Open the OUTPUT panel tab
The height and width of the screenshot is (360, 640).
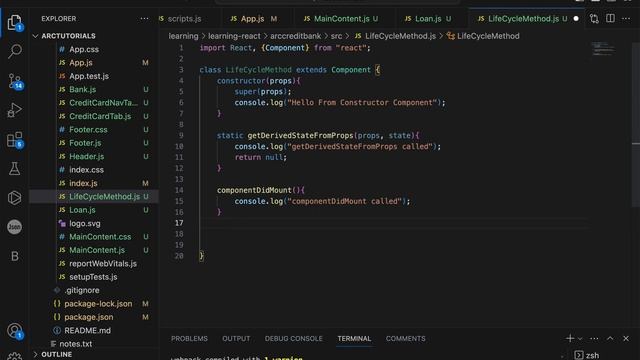coord(236,338)
